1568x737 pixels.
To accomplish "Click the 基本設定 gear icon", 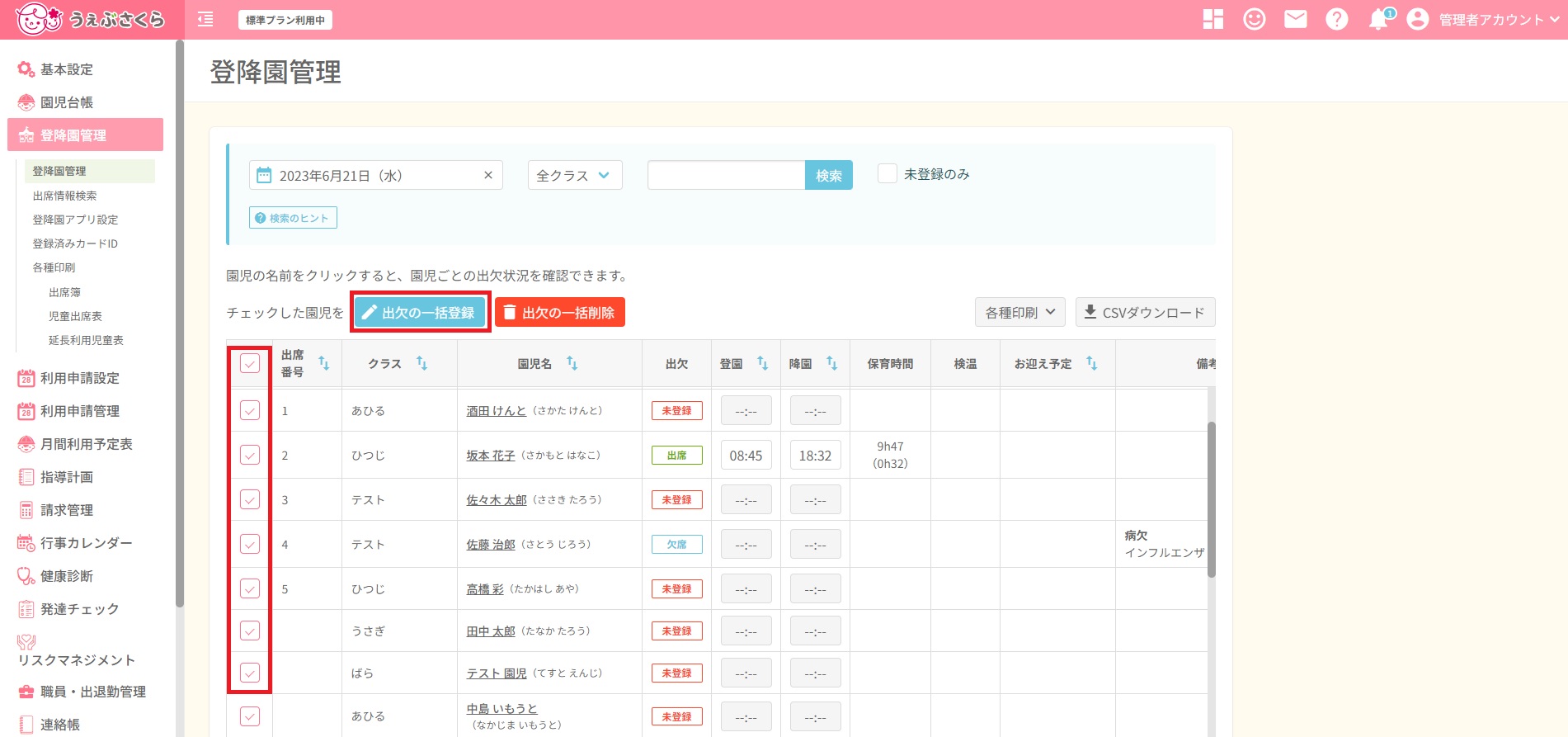I will click(x=26, y=69).
